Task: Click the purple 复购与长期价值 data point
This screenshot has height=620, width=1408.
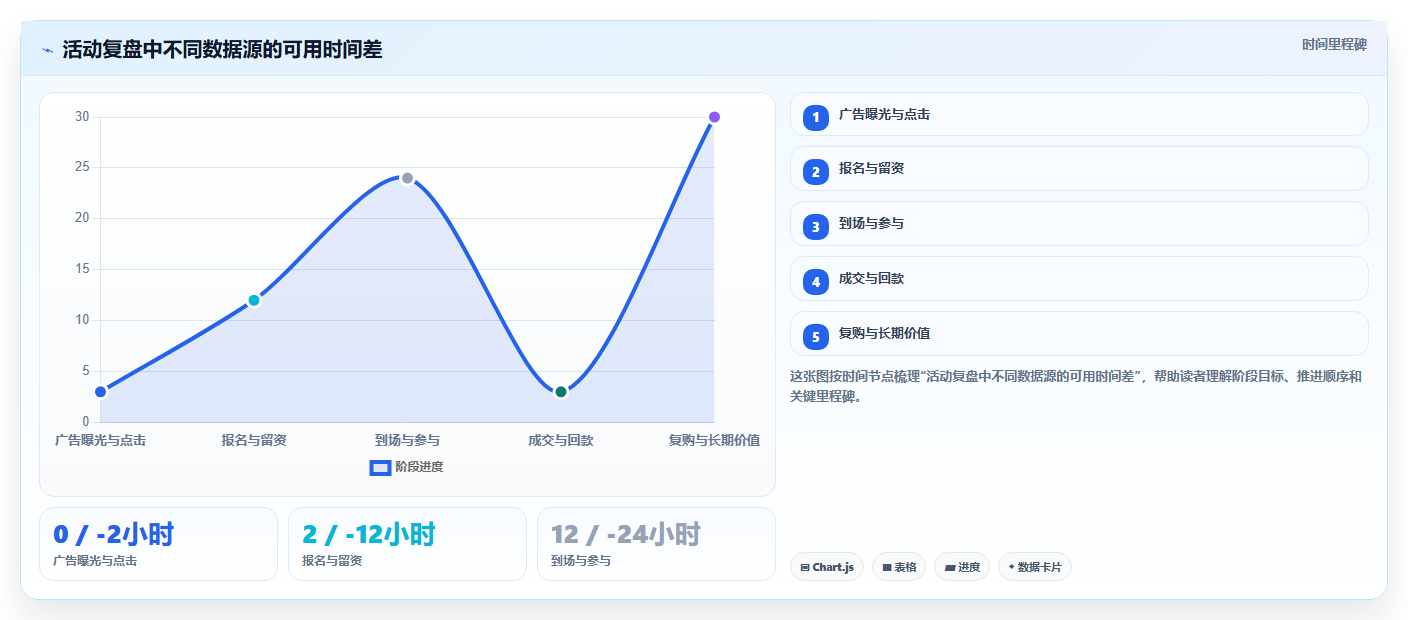Action: click(x=714, y=117)
